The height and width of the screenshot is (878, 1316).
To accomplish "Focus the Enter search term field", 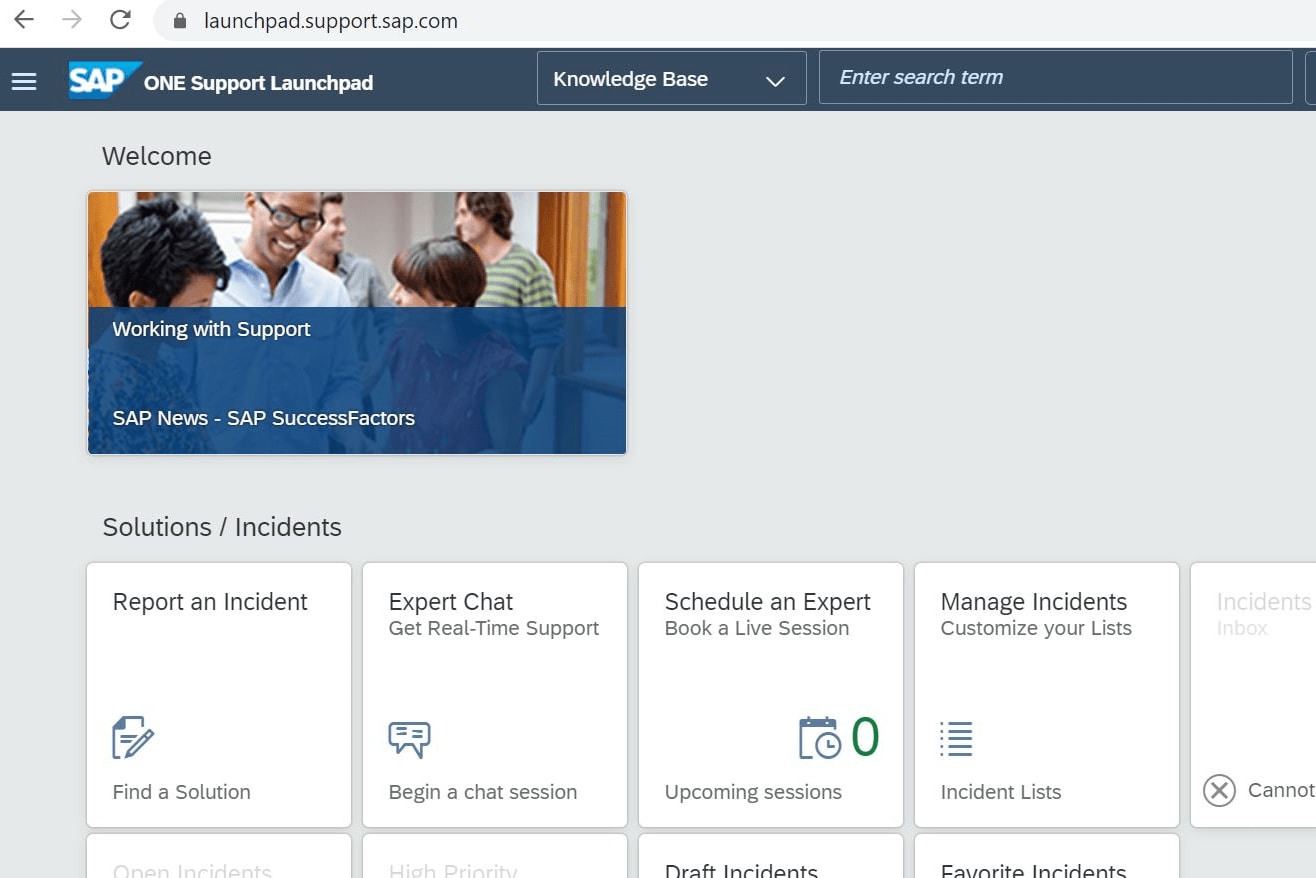I will point(1055,78).
